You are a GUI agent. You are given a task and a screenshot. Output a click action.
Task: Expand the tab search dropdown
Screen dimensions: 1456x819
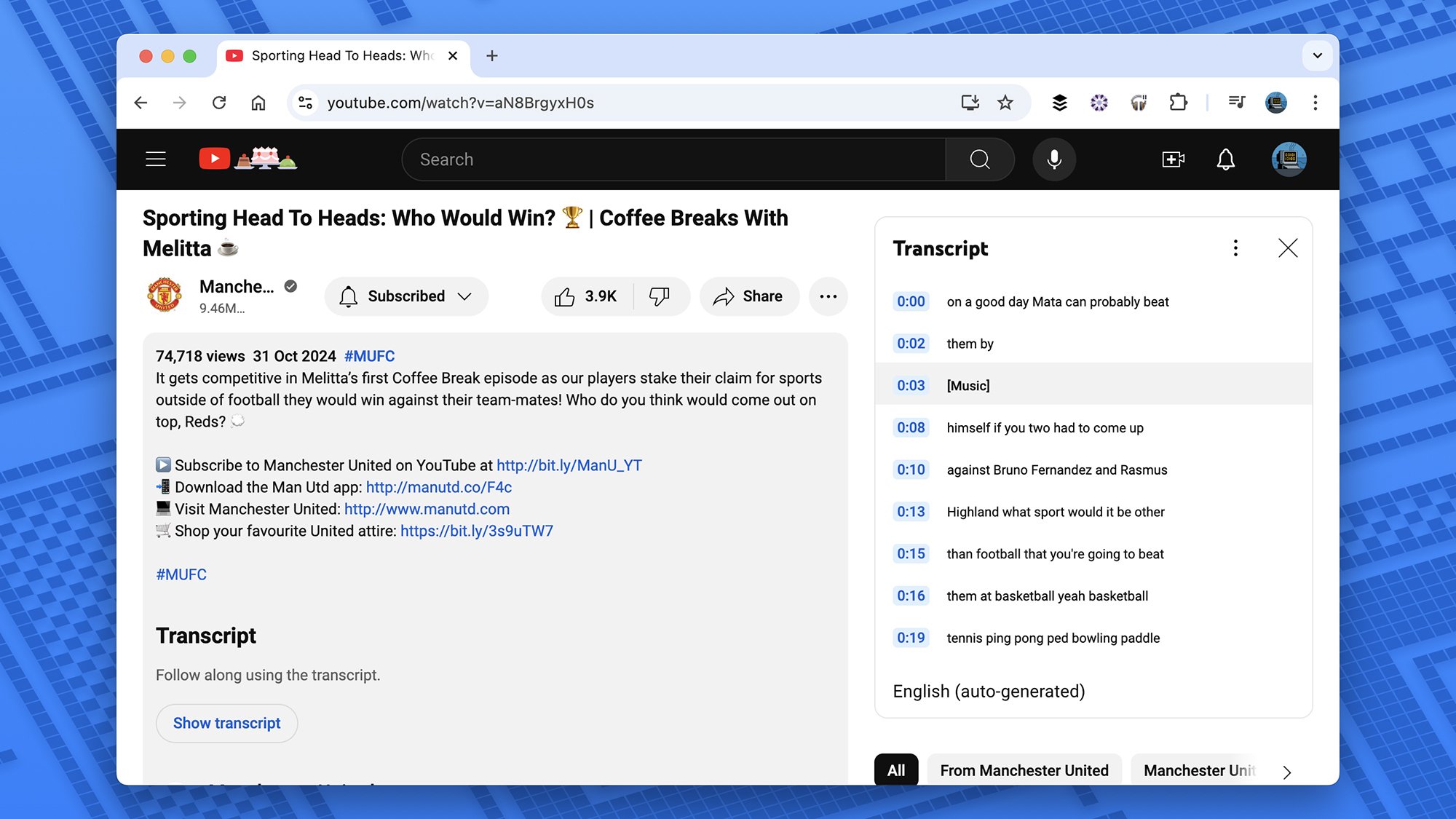pyautogui.click(x=1318, y=56)
